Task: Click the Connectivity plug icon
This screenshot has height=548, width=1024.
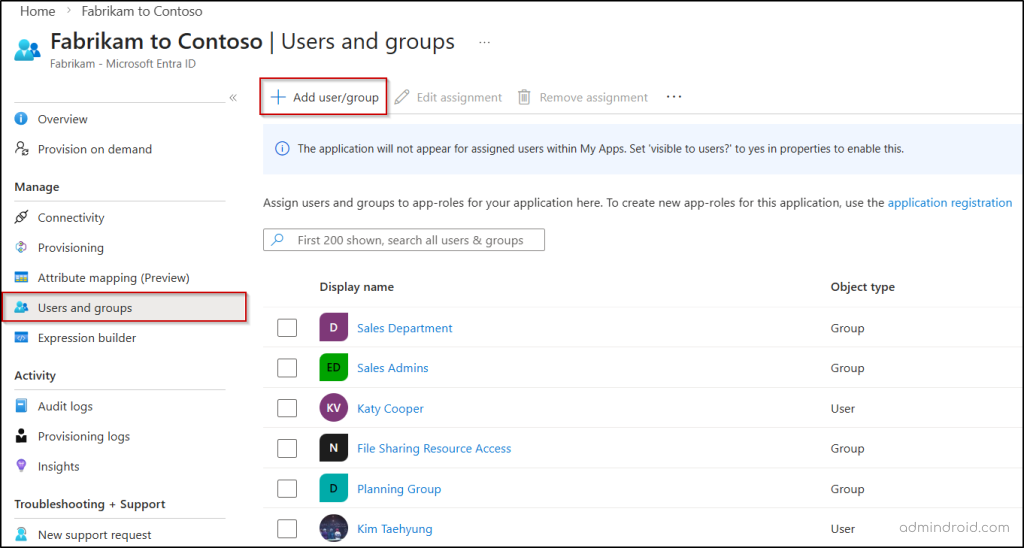Action: [x=22, y=217]
